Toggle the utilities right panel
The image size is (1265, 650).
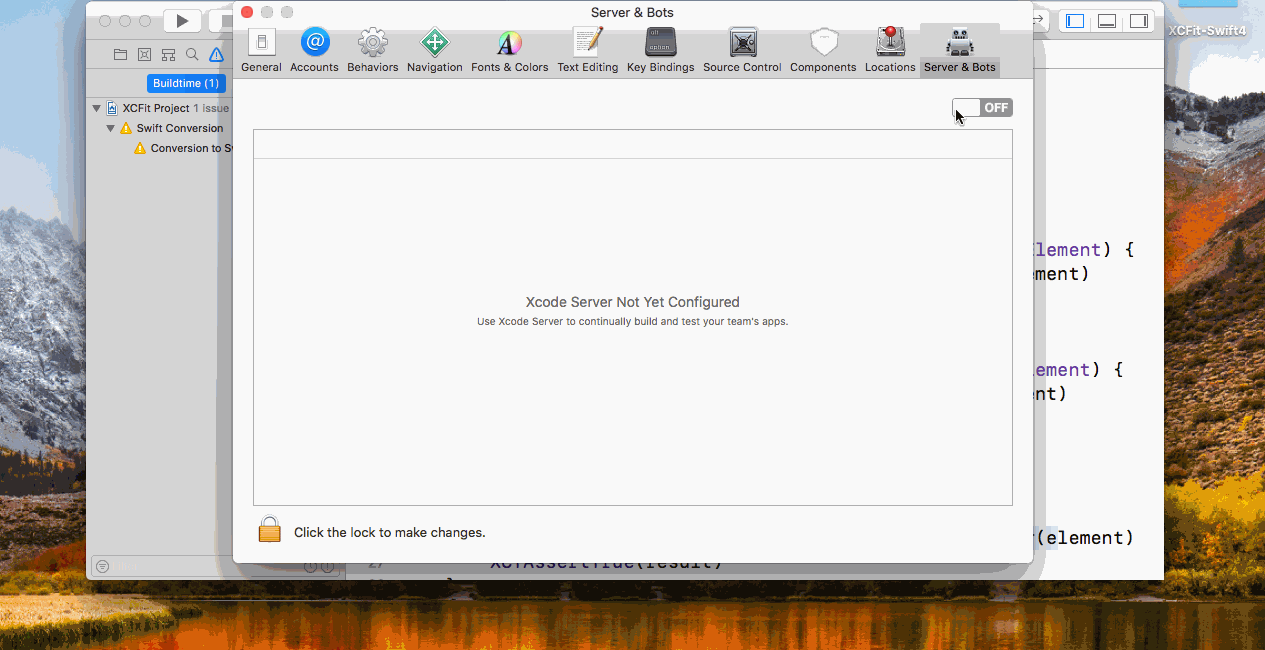[1139, 21]
